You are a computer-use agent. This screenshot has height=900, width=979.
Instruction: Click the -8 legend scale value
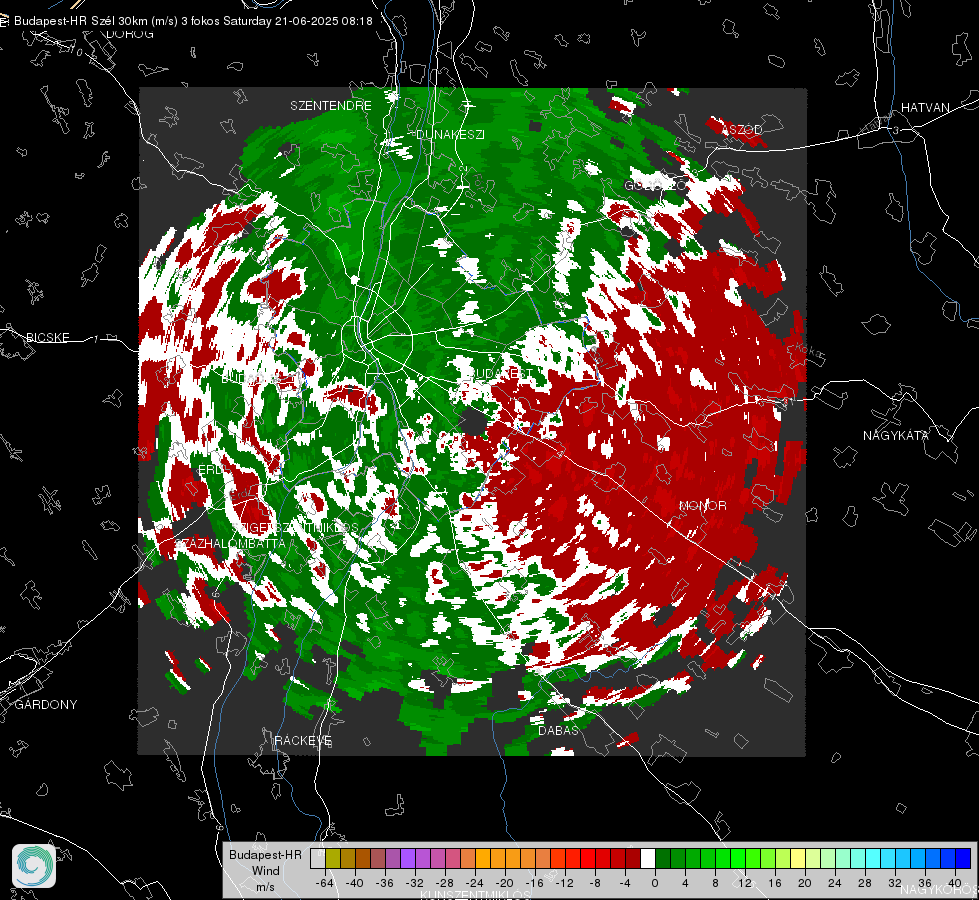[595, 883]
